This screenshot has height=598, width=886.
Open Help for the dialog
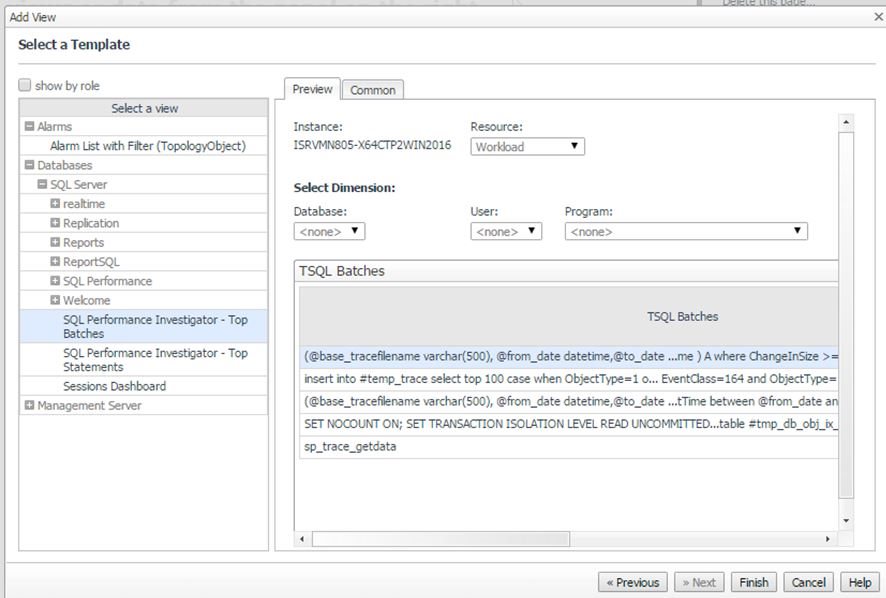coord(860,582)
